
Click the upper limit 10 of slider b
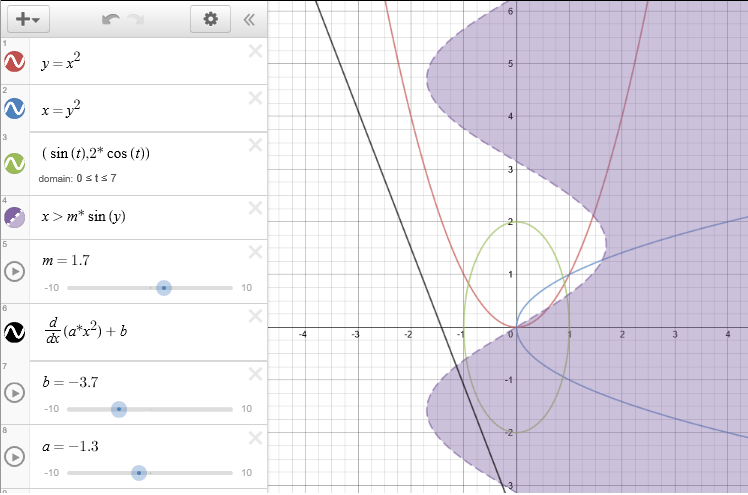pyautogui.click(x=246, y=409)
